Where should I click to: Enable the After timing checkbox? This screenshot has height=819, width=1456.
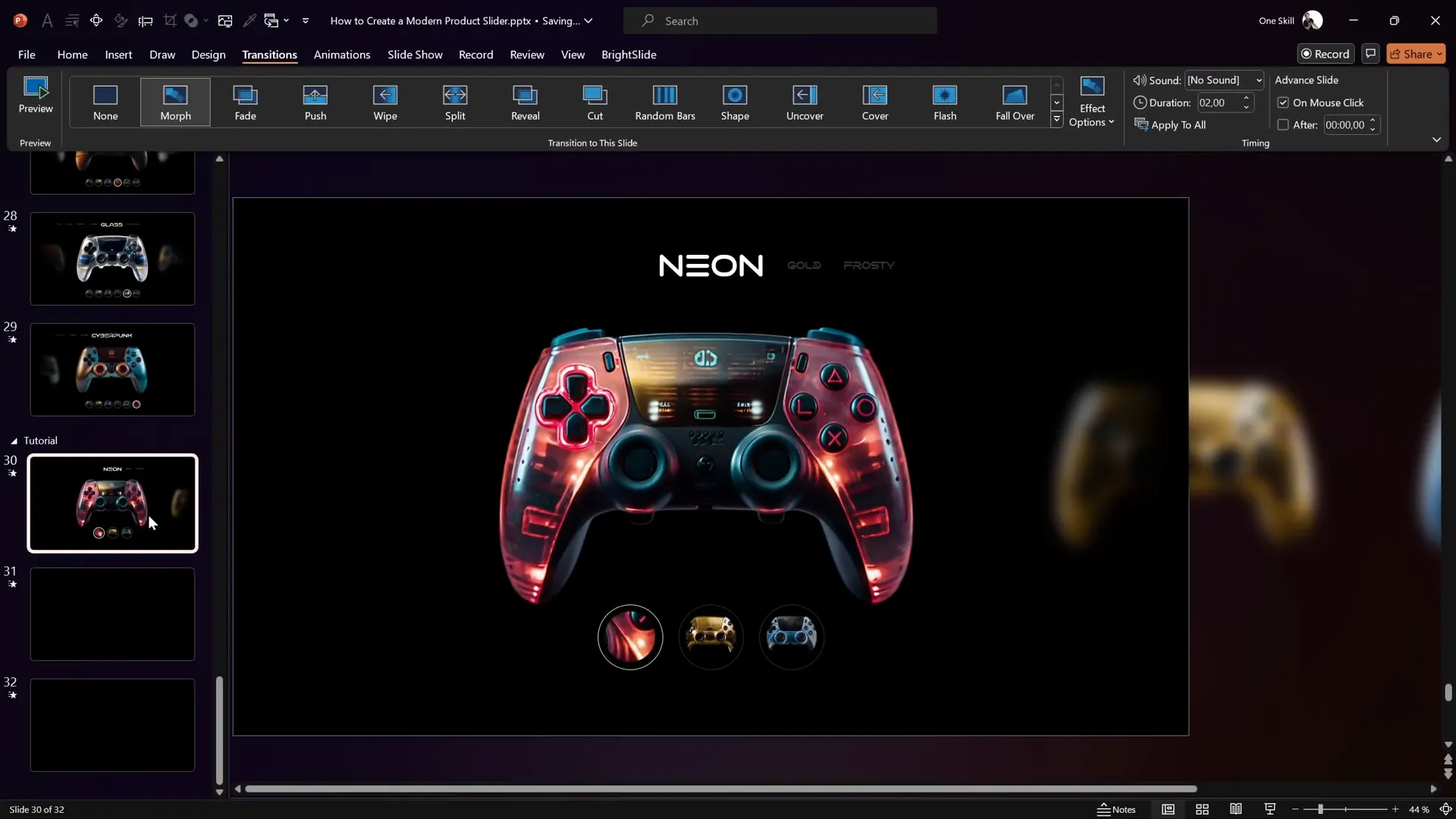1283,125
